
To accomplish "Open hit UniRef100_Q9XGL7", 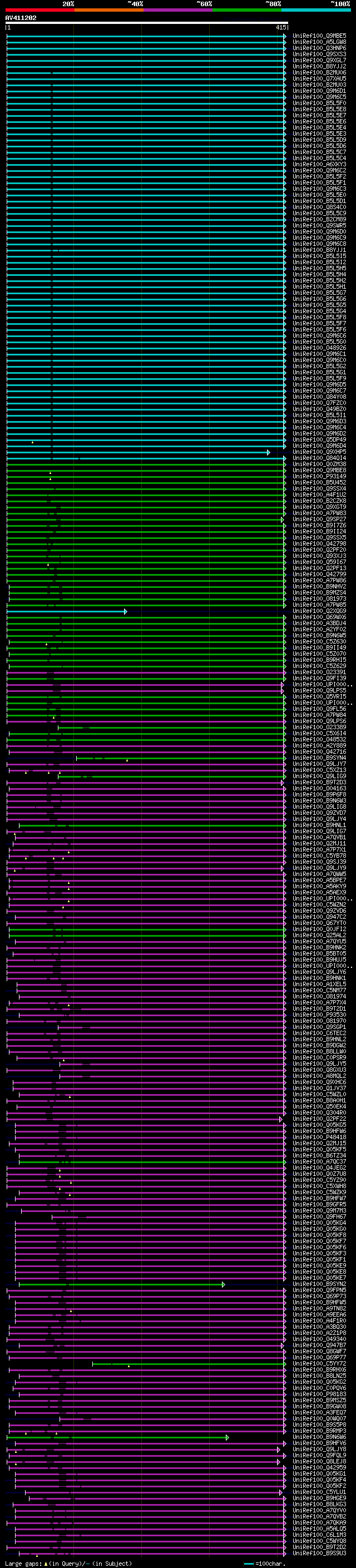I will point(319,60).
